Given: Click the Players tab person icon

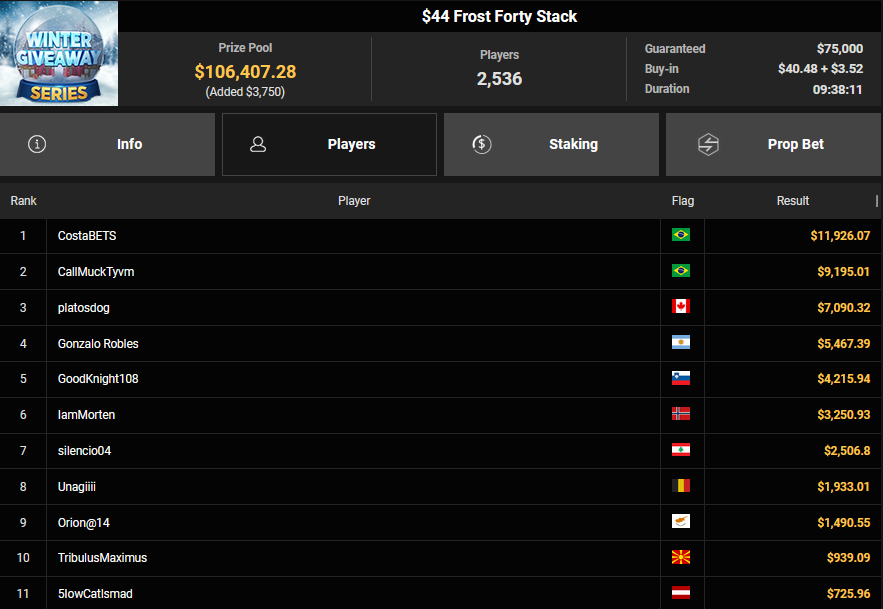Looking at the screenshot, I should tap(258, 144).
